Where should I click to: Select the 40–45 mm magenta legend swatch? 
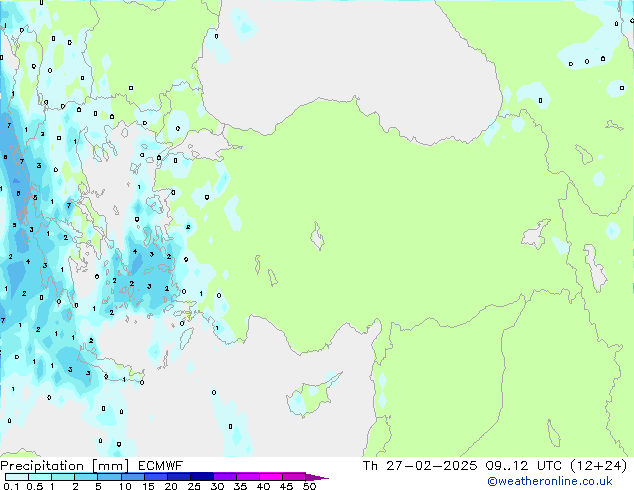(x=271, y=477)
